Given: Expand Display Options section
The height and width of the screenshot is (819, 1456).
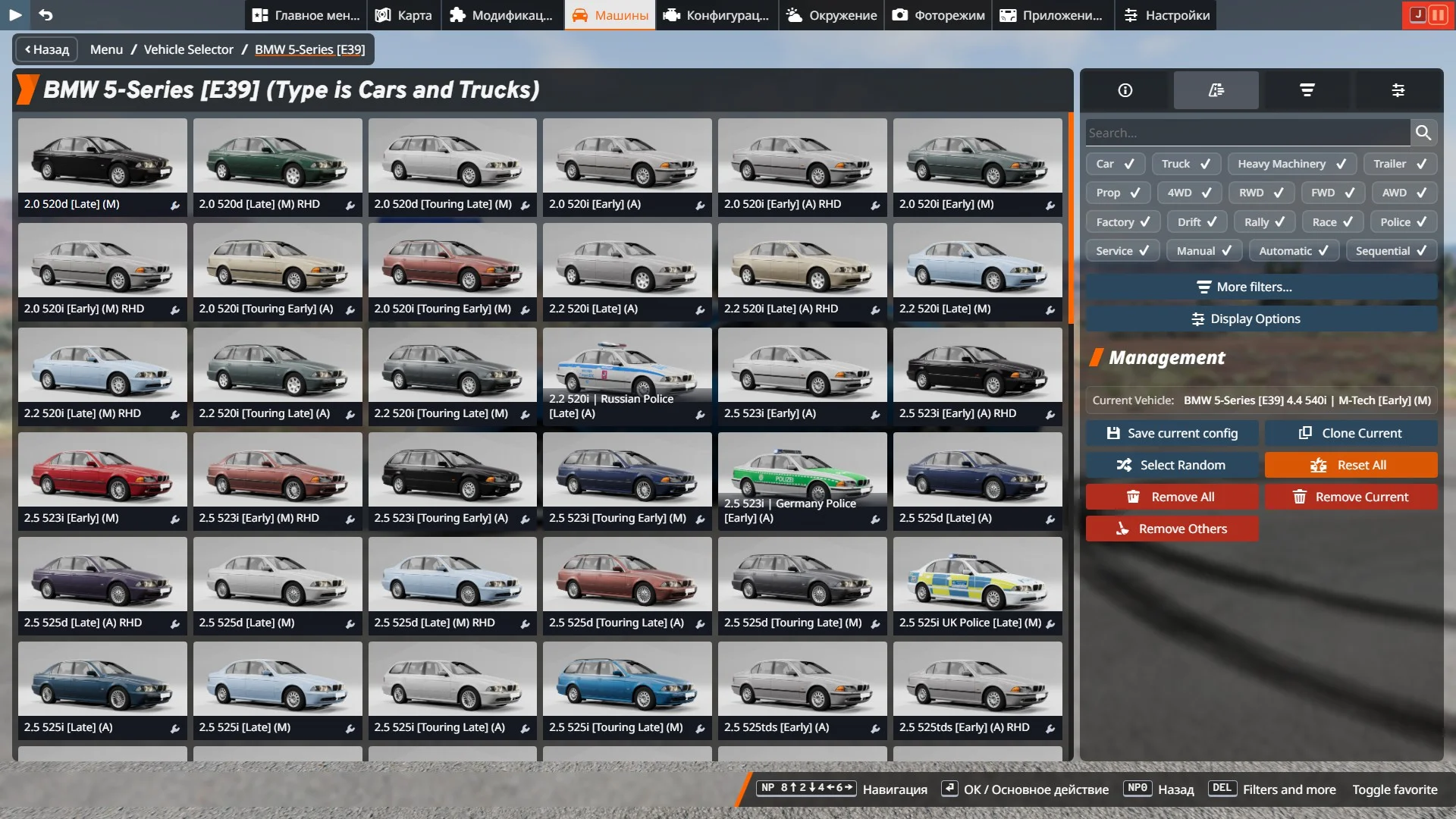Looking at the screenshot, I should coord(1261,319).
